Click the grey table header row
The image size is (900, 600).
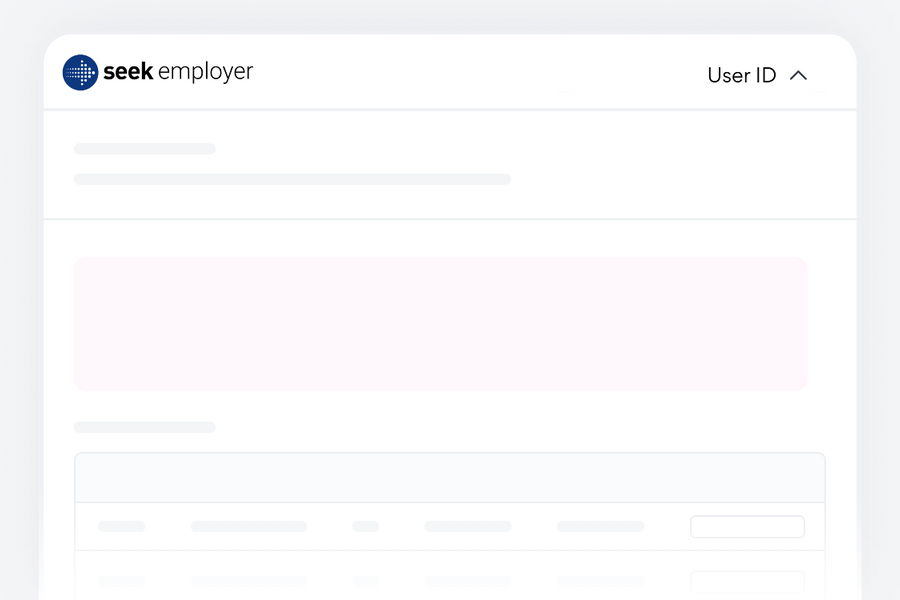(449, 478)
